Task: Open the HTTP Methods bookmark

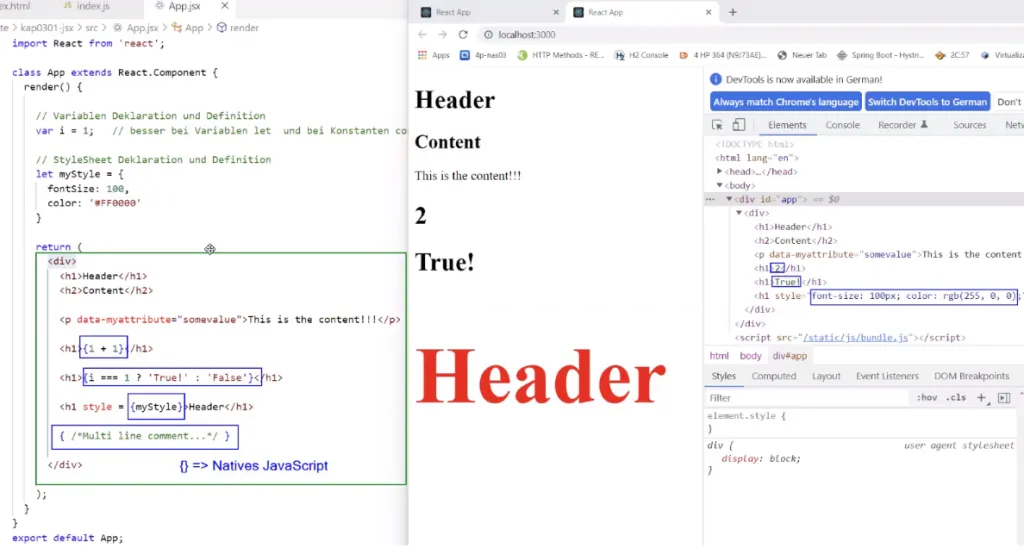Action: (560, 56)
